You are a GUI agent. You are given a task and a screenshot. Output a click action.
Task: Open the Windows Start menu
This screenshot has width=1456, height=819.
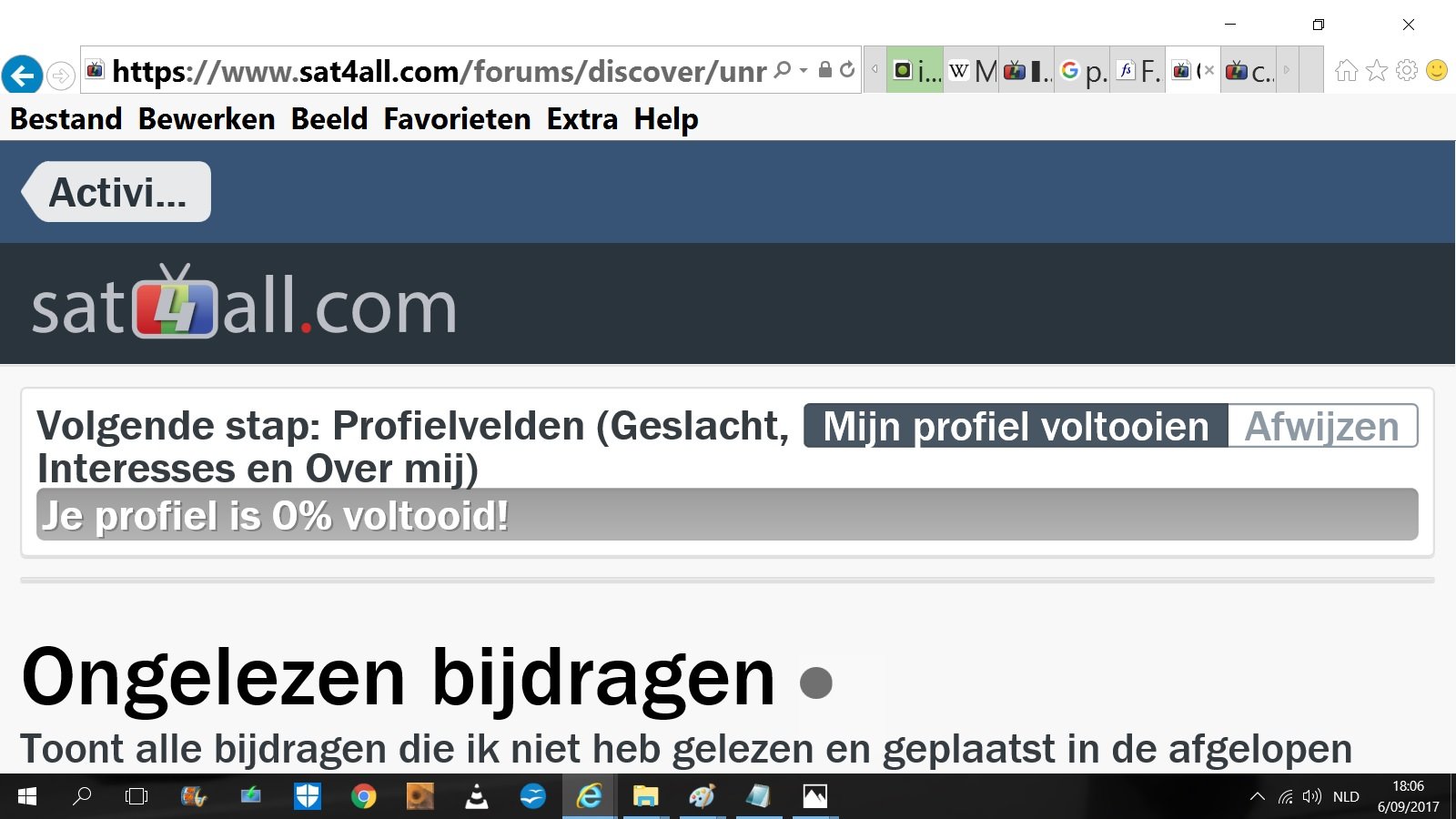[27, 797]
